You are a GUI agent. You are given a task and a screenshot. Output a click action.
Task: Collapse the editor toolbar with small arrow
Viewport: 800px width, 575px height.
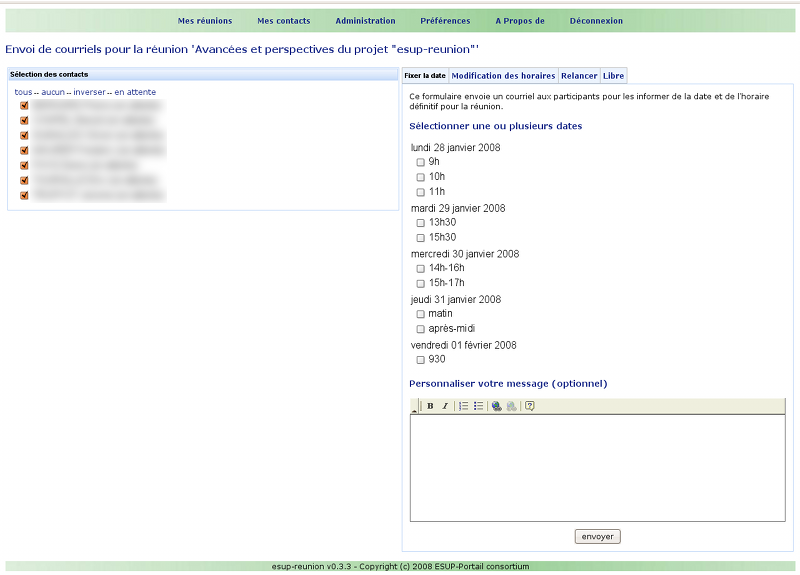414,410
